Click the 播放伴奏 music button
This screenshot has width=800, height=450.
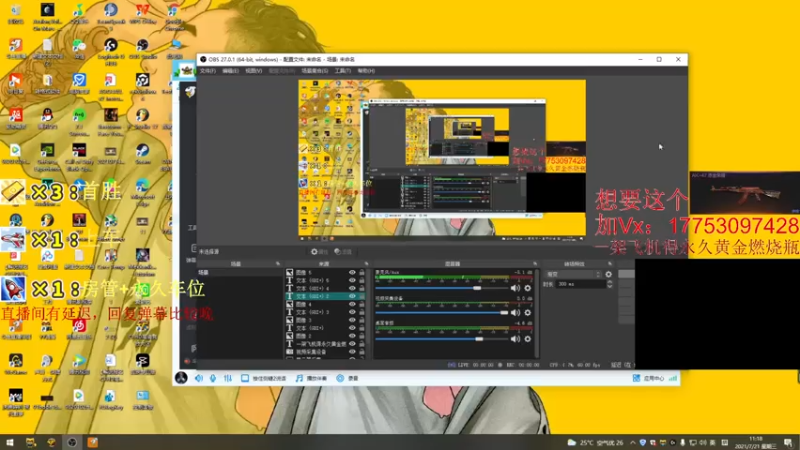click(x=311, y=378)
